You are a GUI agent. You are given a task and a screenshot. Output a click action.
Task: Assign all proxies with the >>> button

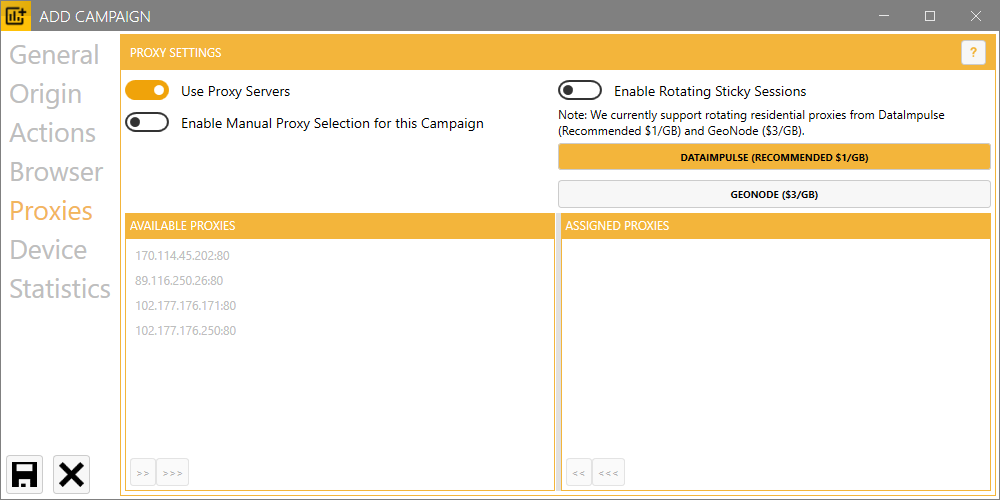tap(172, 472)
